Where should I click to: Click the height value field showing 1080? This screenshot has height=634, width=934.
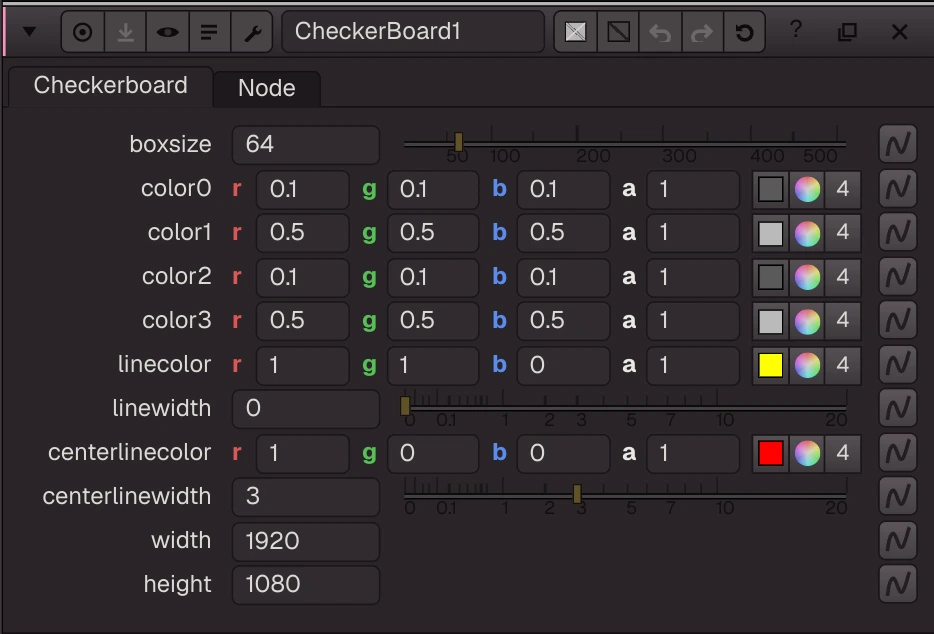pyautogui.click(x=306, y=585)
